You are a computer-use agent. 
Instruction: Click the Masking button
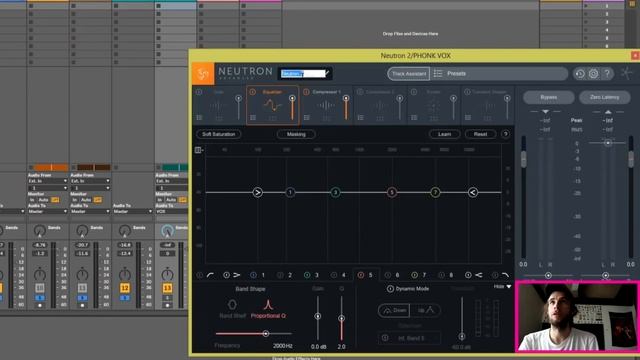coord(296,134)
